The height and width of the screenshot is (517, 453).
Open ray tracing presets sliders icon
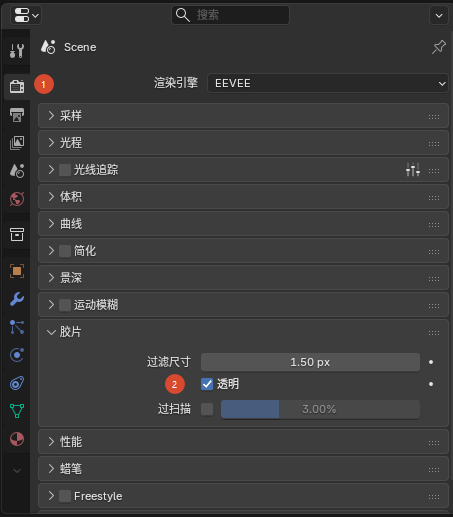[x=413, y=170]
